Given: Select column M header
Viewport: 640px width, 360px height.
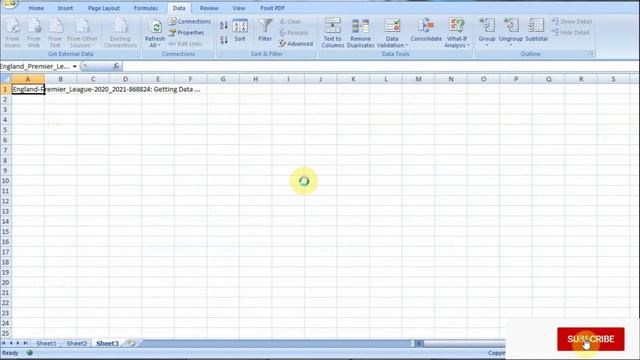Looking at the screenshot, I should [418, 79].
